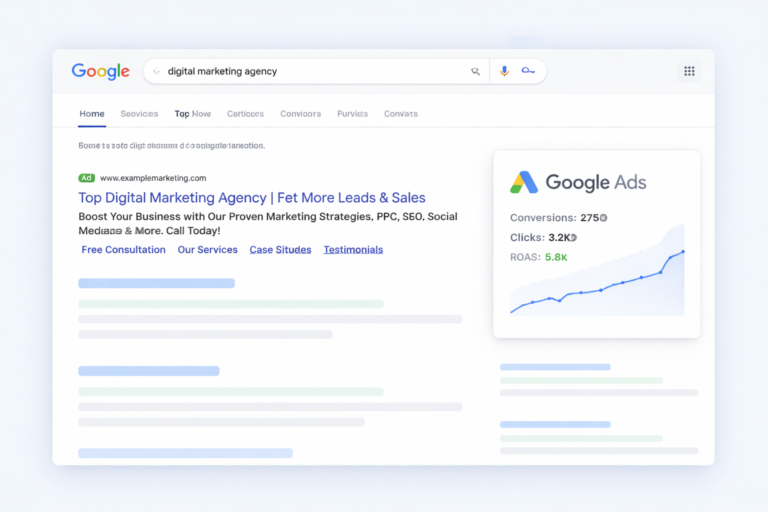Click the Our Services sitelink
Viewport: 768px width, 512px height.
point(207,250)
